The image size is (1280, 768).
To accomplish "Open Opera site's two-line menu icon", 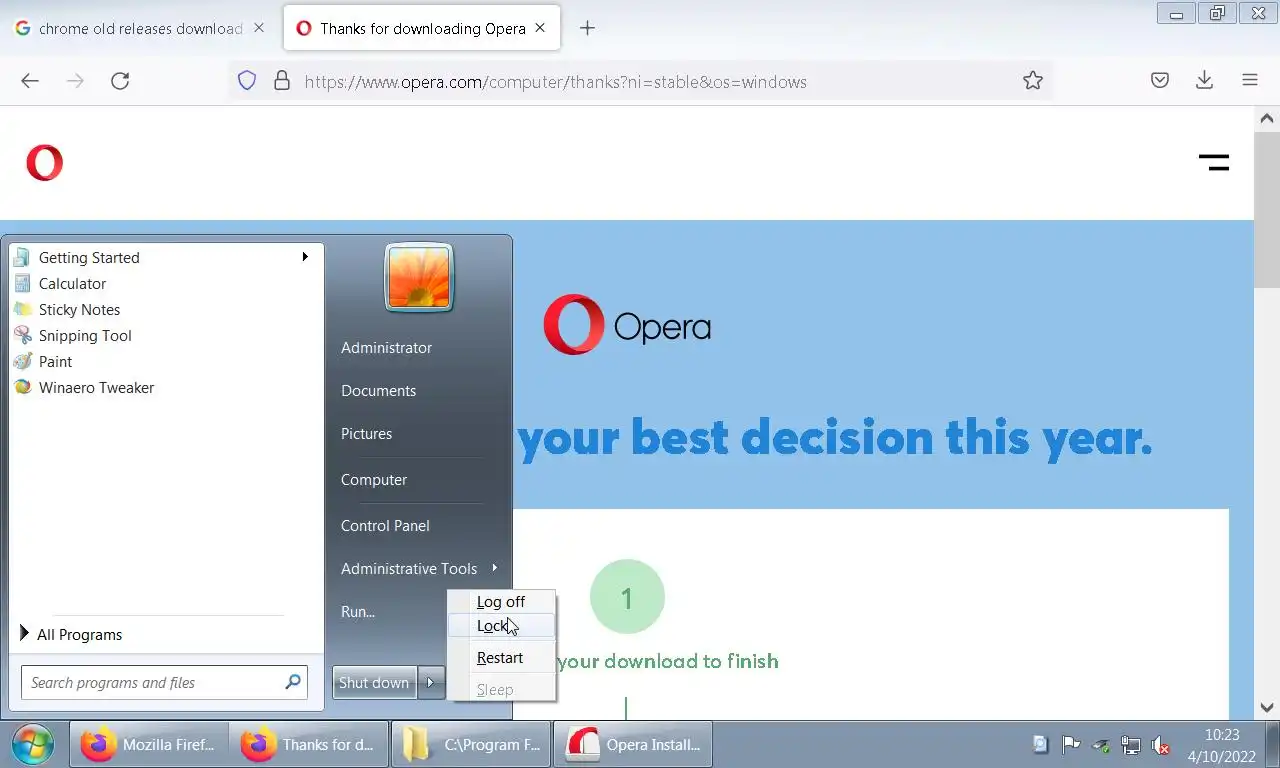I will click(x=1214, y=162).
